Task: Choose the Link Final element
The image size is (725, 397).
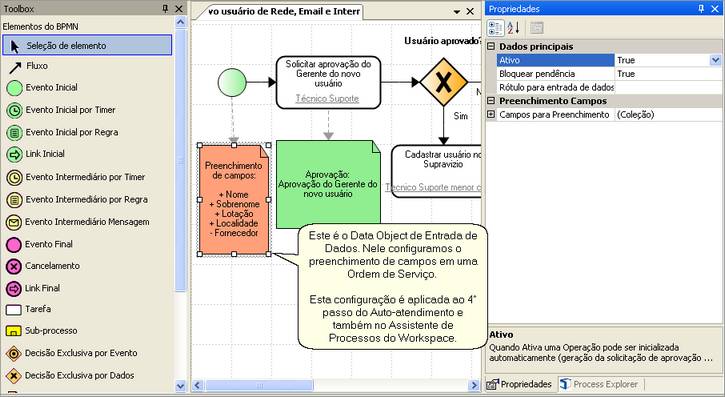Action: 33,288
